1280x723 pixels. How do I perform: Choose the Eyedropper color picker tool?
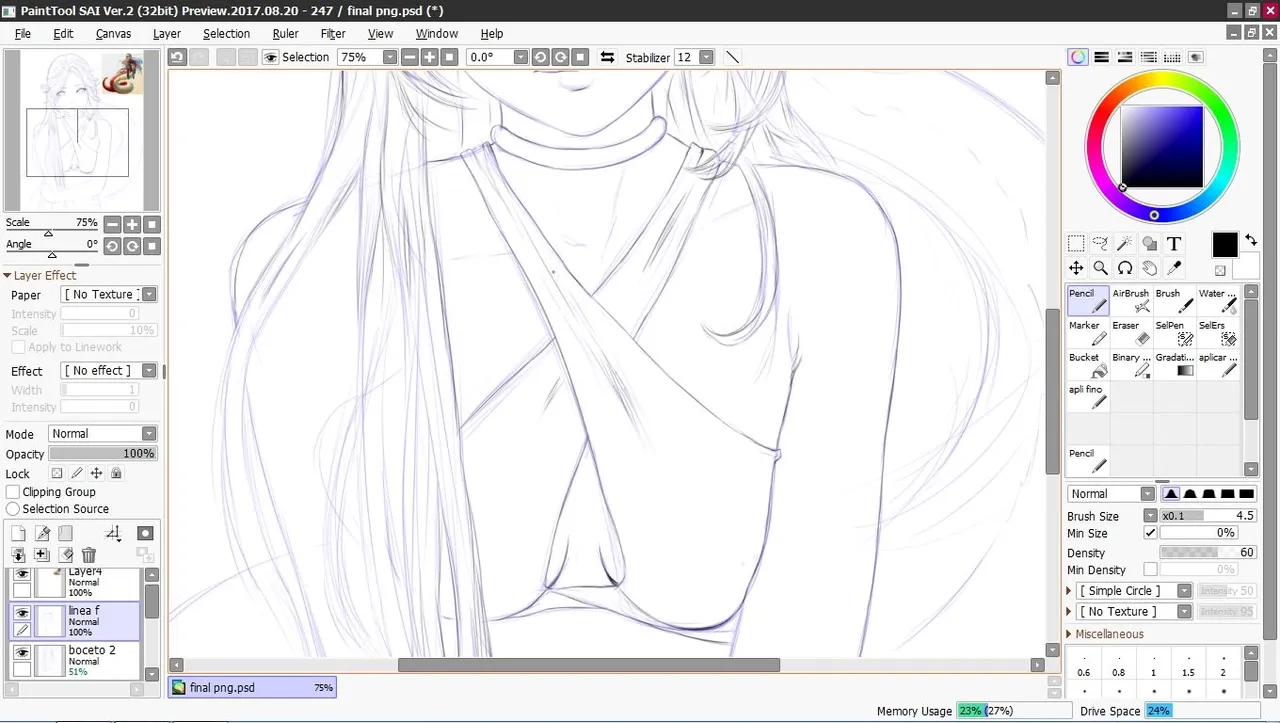1174,268
